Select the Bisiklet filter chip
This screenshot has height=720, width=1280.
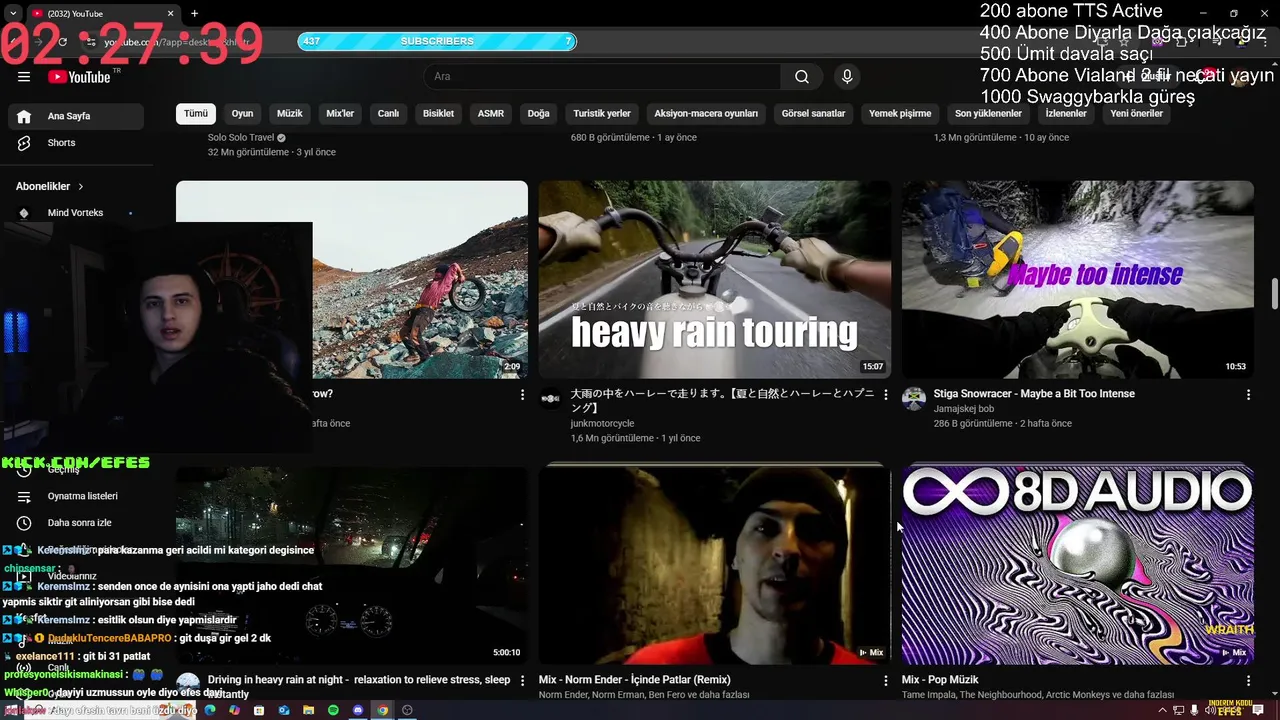tap(438, 114)
